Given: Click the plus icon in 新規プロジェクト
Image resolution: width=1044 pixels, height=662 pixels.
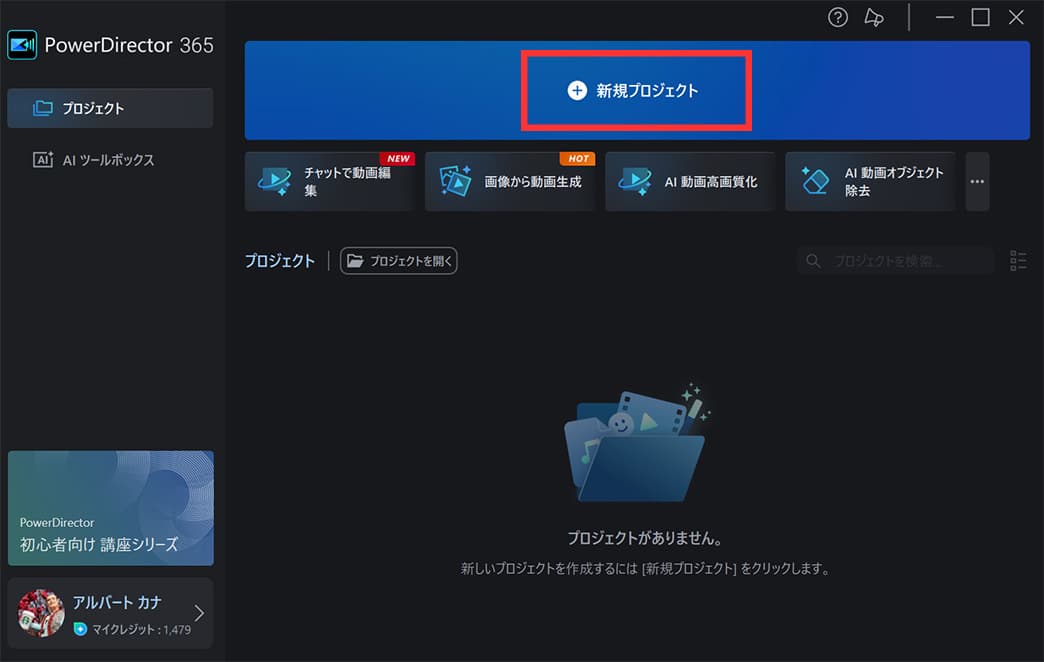Looking at the screenshot, I should [577, 91].
